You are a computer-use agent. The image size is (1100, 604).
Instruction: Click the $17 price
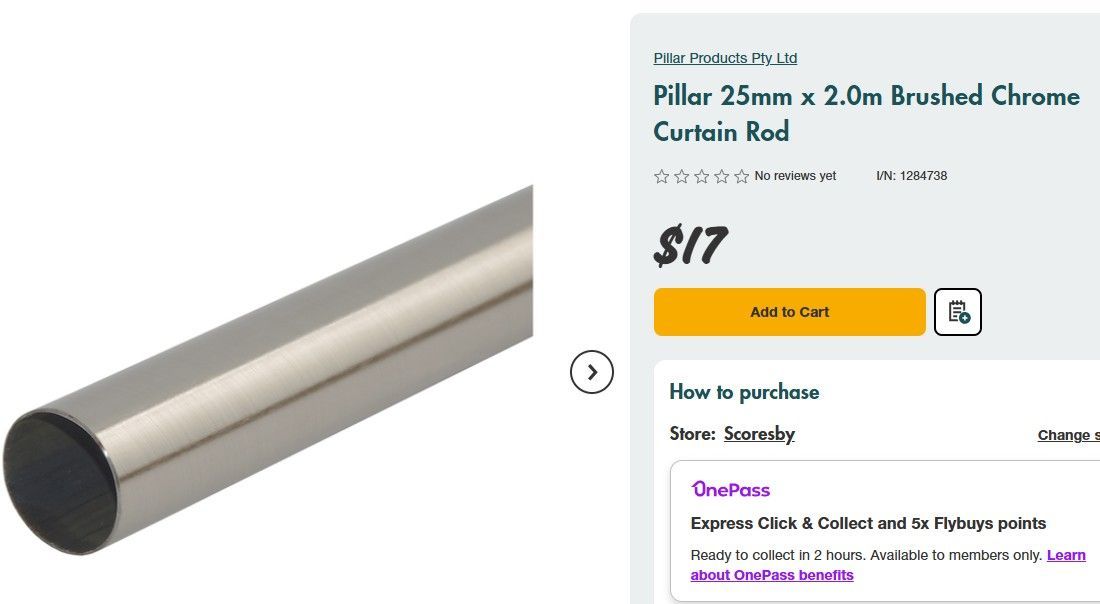pyautogui.click(x=690, y=246)
